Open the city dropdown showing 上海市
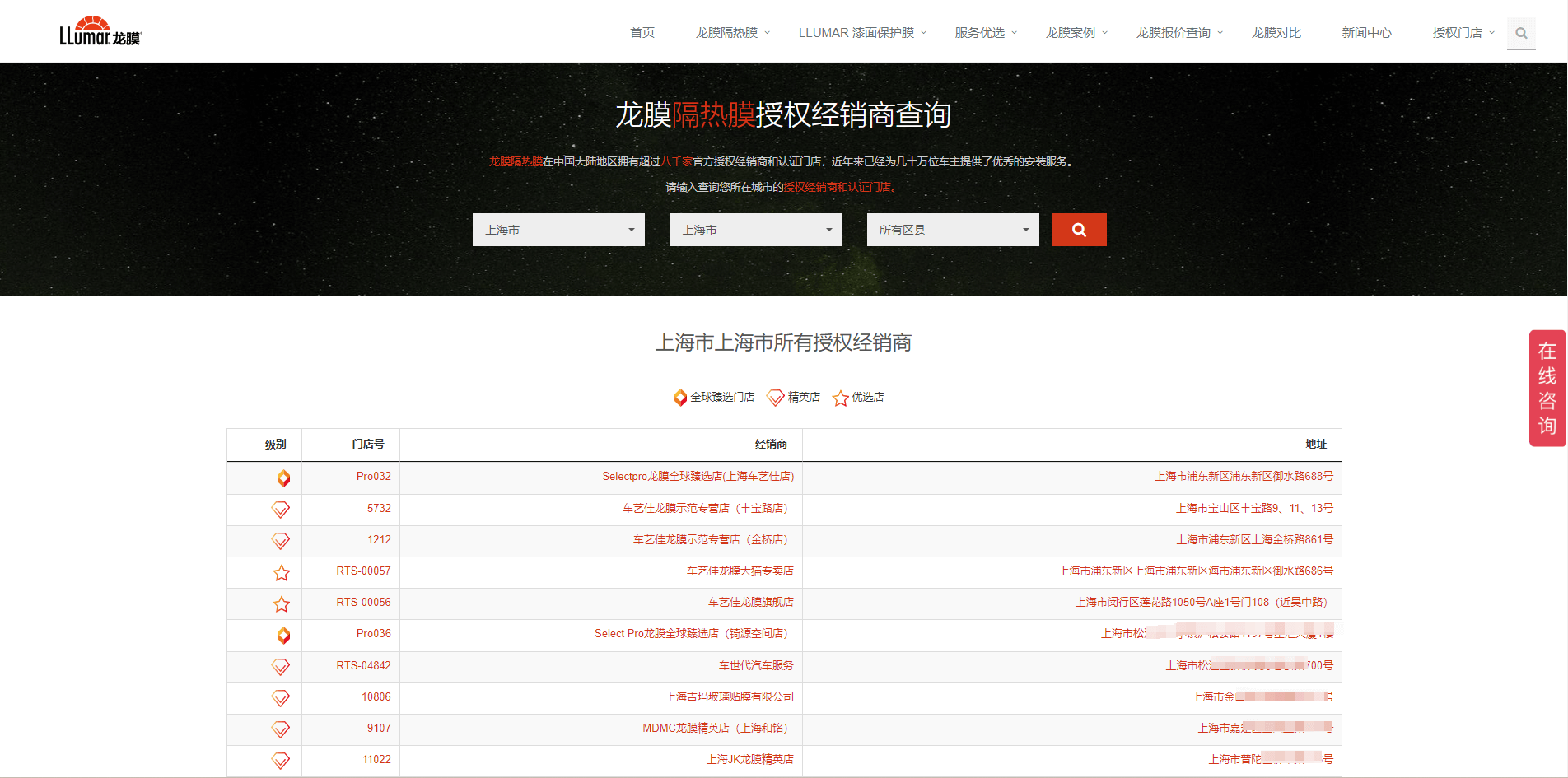Image resolution: width=1568 pixels, height=778 pixels. [755, 230]
